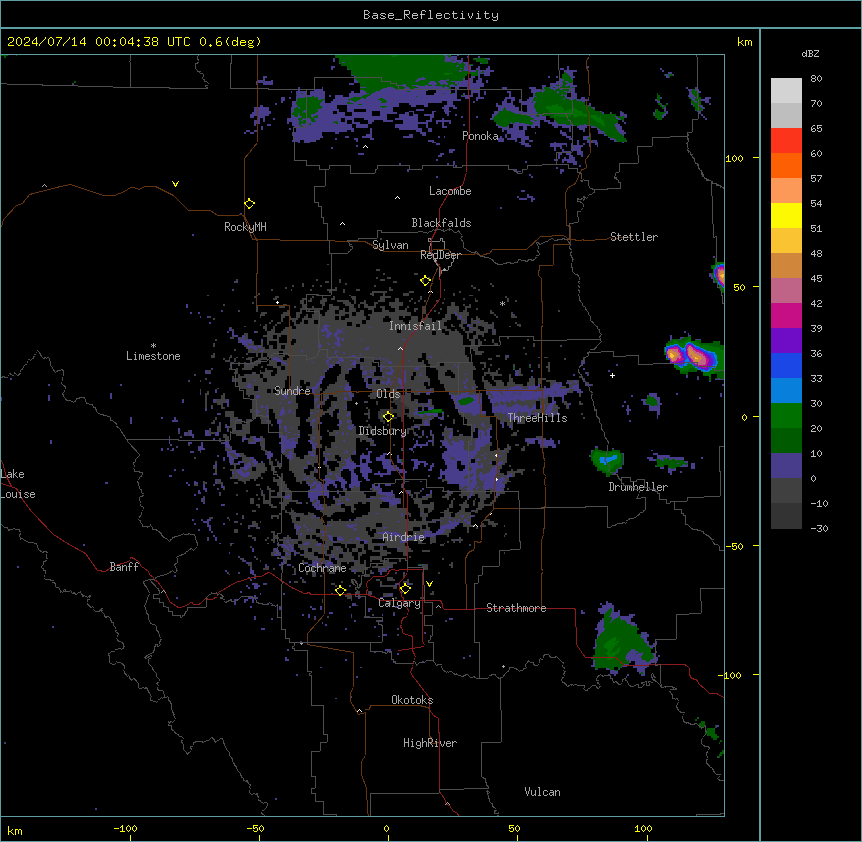862x842 pixels.
Task: Click the -50 tick on vertical km axis
Action: click(734, 546)
